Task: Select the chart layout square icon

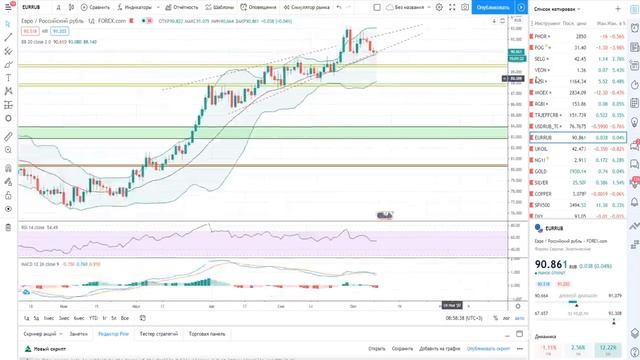Action: click(377, 7)
